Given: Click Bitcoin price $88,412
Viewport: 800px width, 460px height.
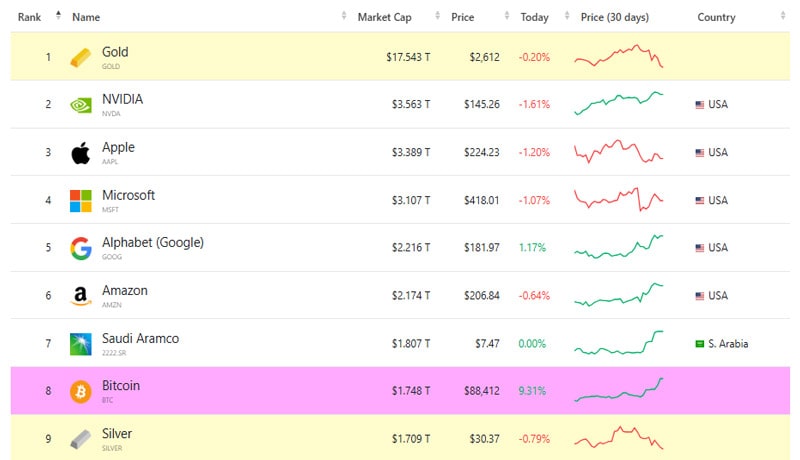Looking at the screenshot, I should (x=482, y=391).
